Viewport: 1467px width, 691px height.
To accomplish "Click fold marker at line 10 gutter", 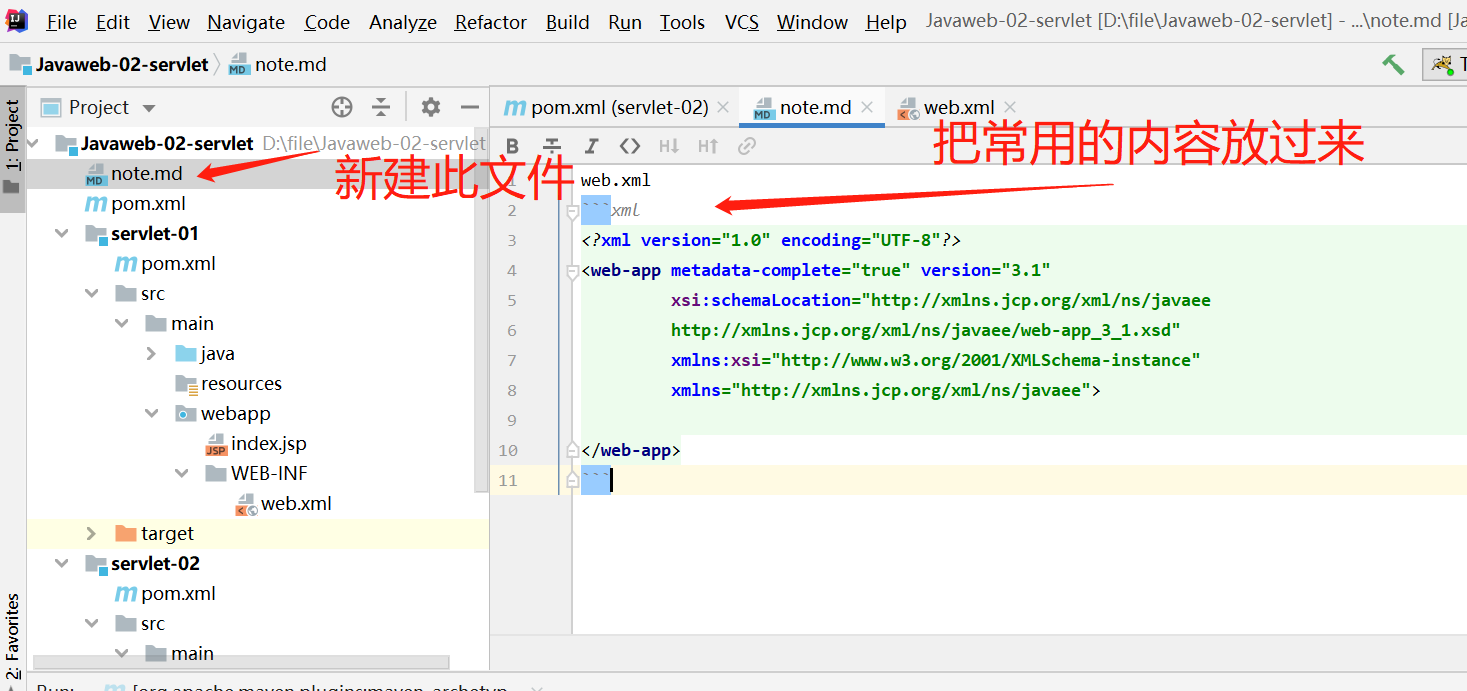I will [x=572, y=450].
